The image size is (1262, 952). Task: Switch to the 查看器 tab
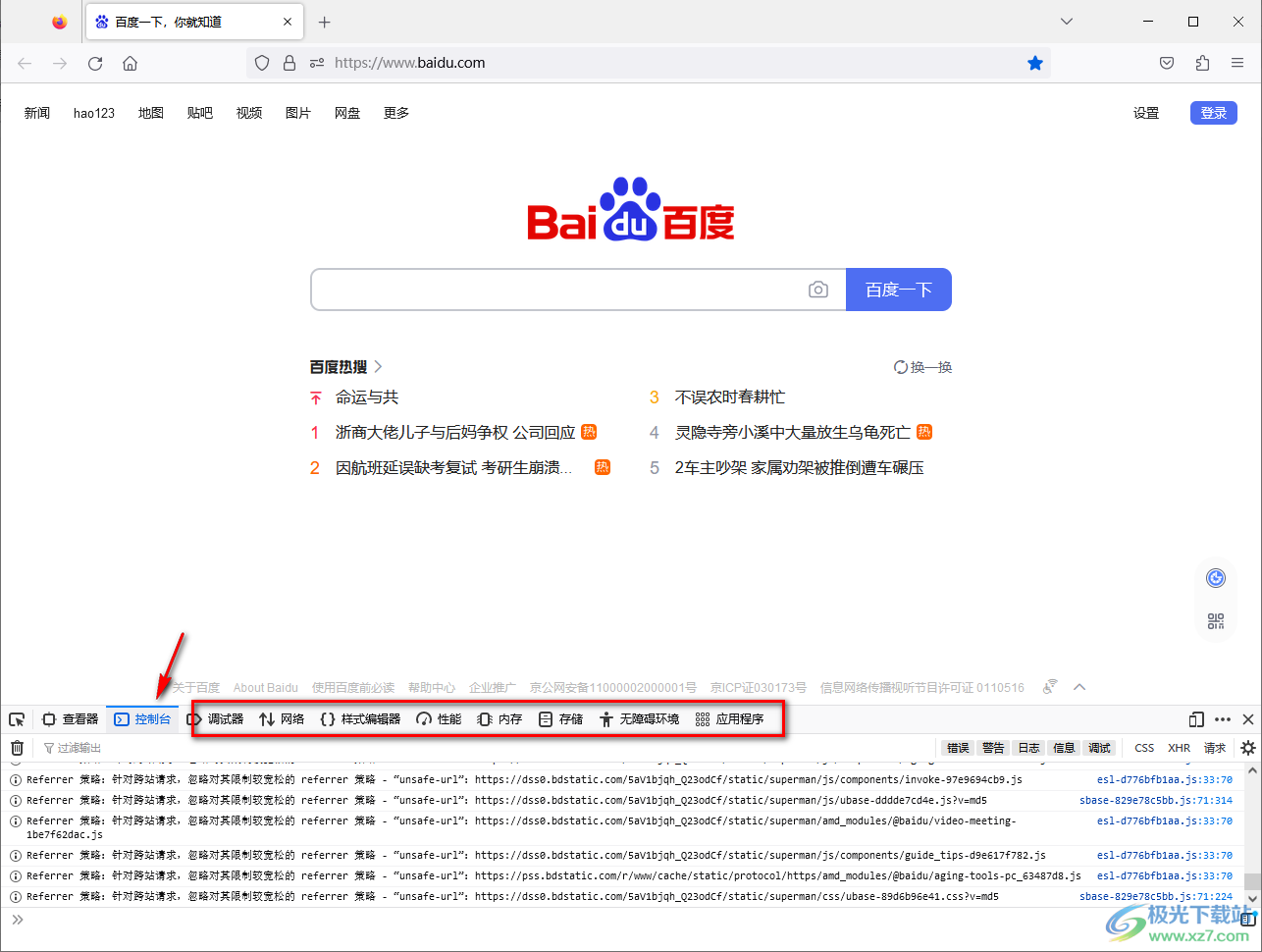coord(71,719)
